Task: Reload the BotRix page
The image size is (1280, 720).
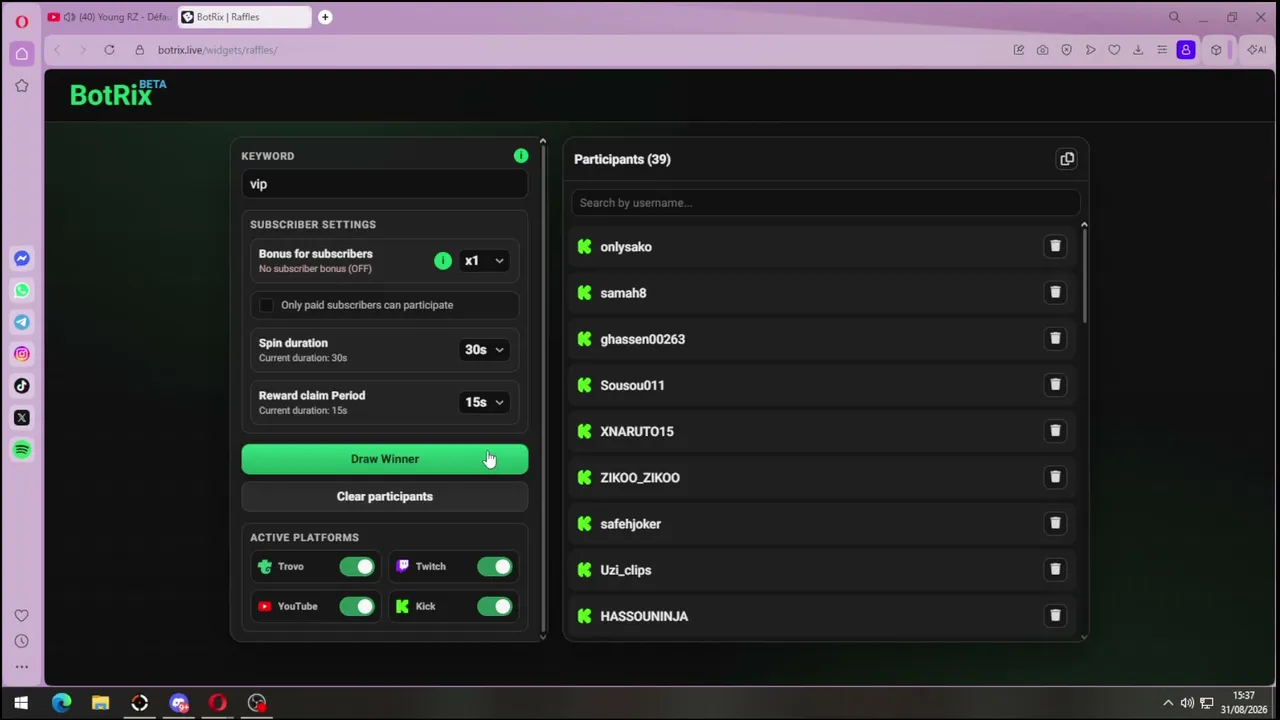Action: point(109,50)
